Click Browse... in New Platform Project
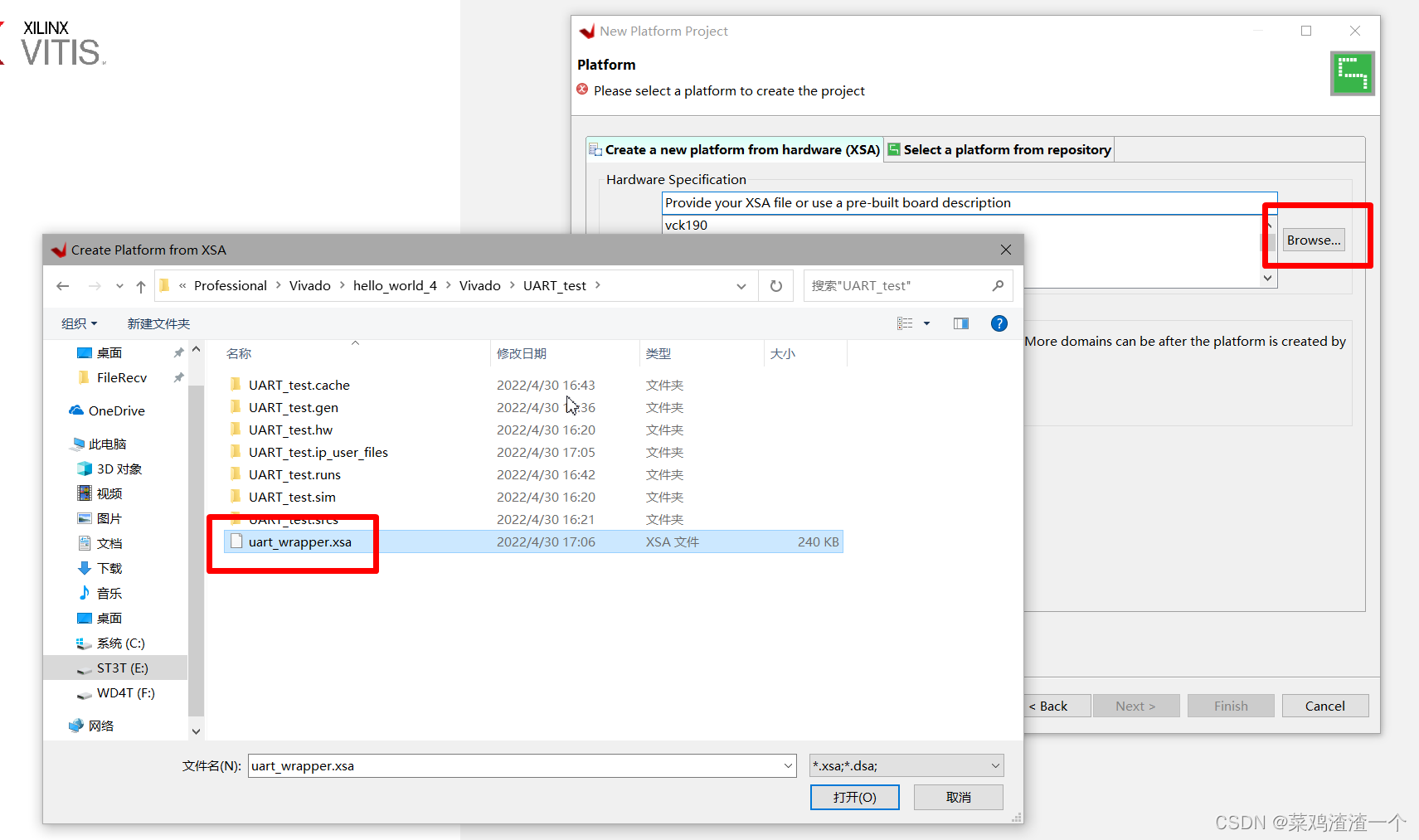This screenshot has width=1419, height=840. pyautogui.click(x=1314, y=240)
